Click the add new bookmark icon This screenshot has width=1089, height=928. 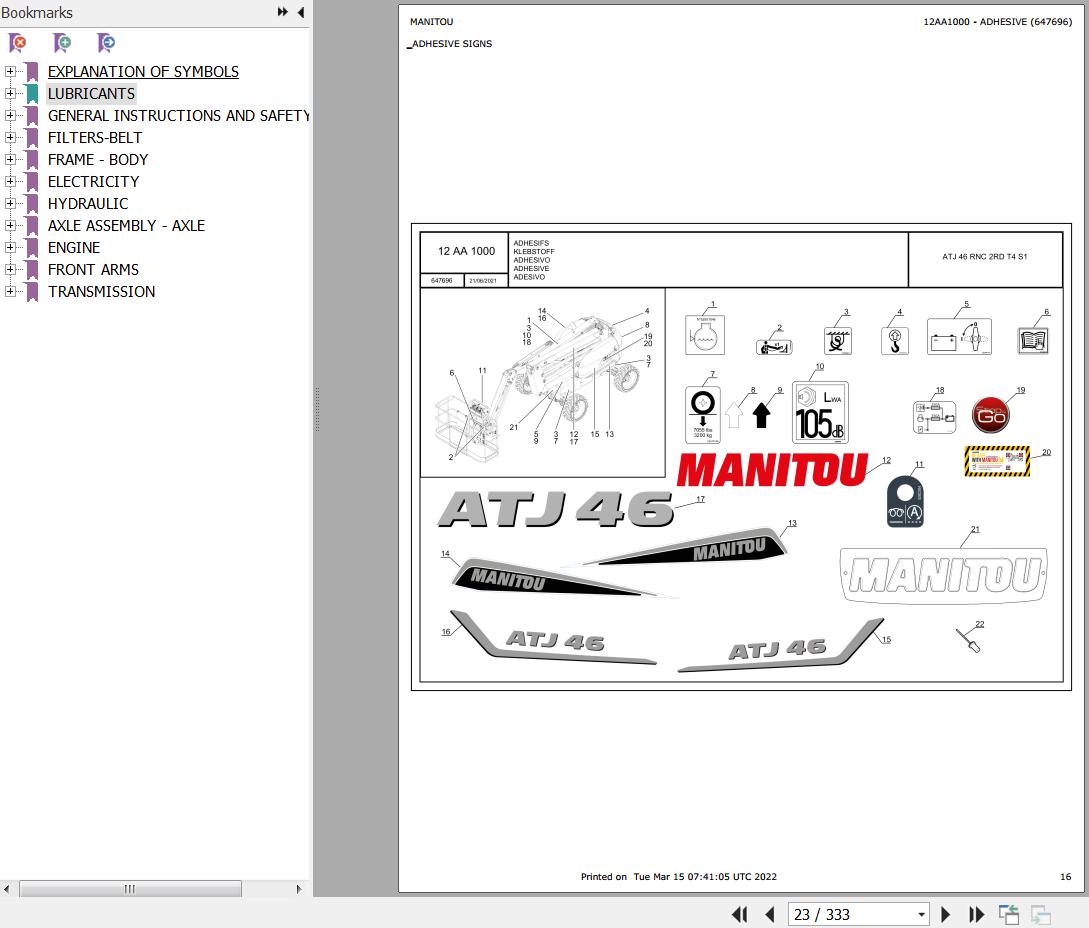pyautogui.click(x=62, y=43)
